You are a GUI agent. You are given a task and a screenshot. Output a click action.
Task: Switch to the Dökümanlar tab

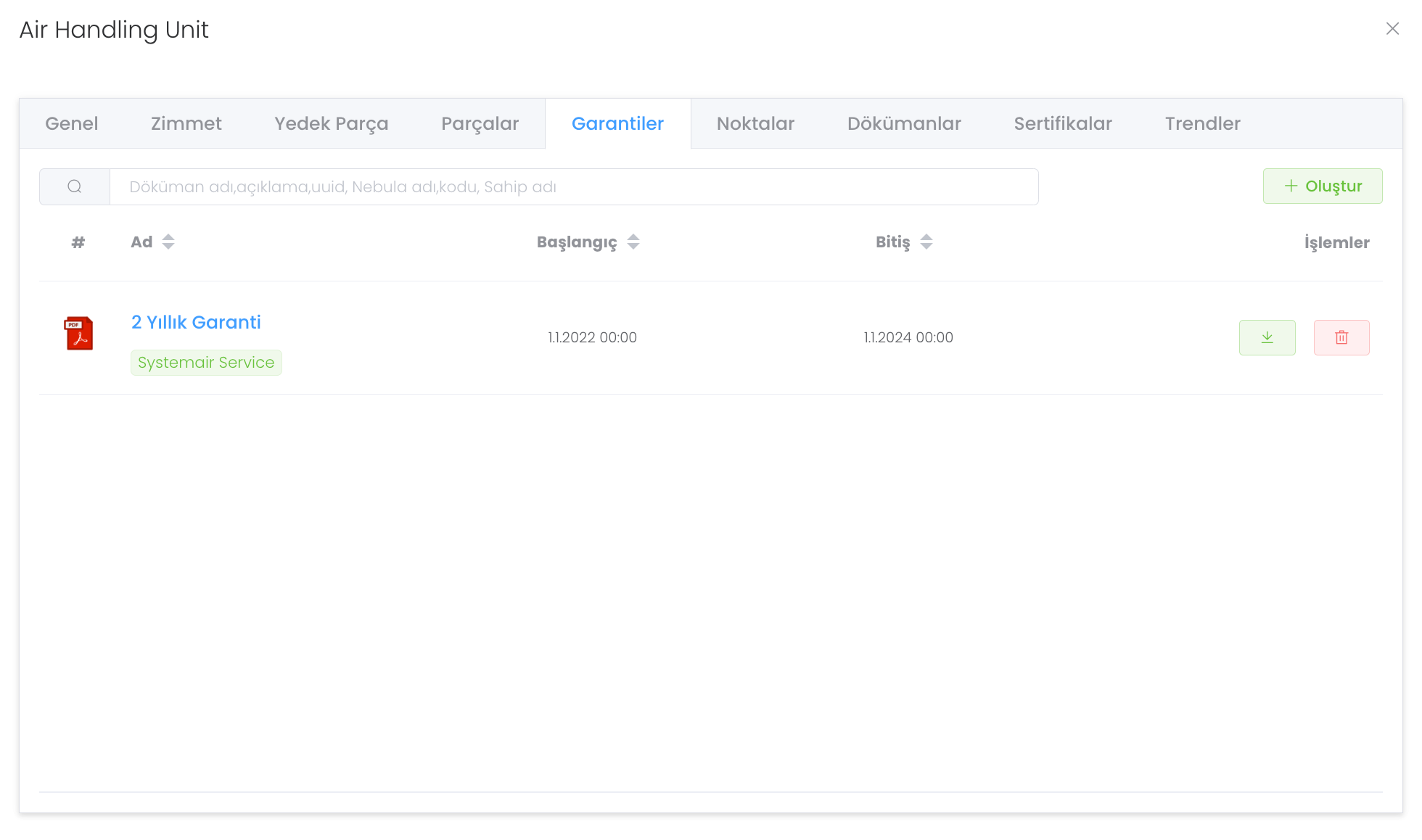904,123
